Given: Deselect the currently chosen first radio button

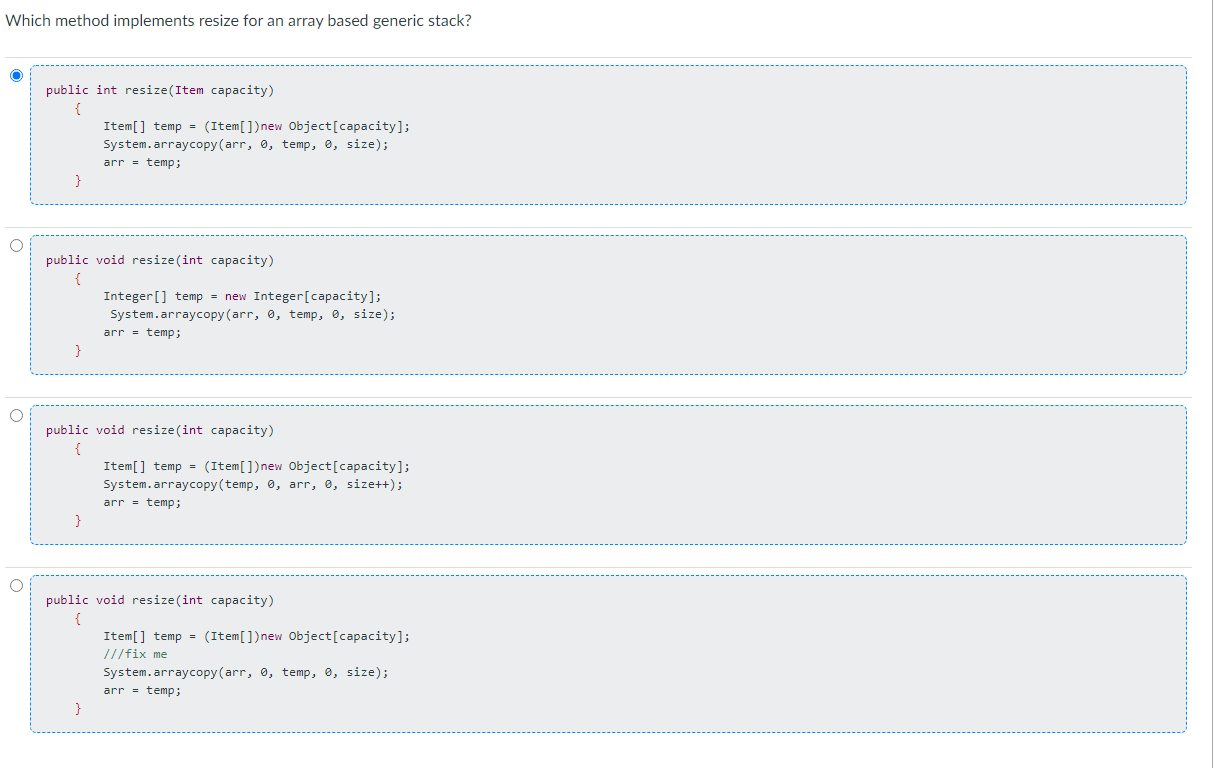Looking at the screenshot, I should point(15,75).
